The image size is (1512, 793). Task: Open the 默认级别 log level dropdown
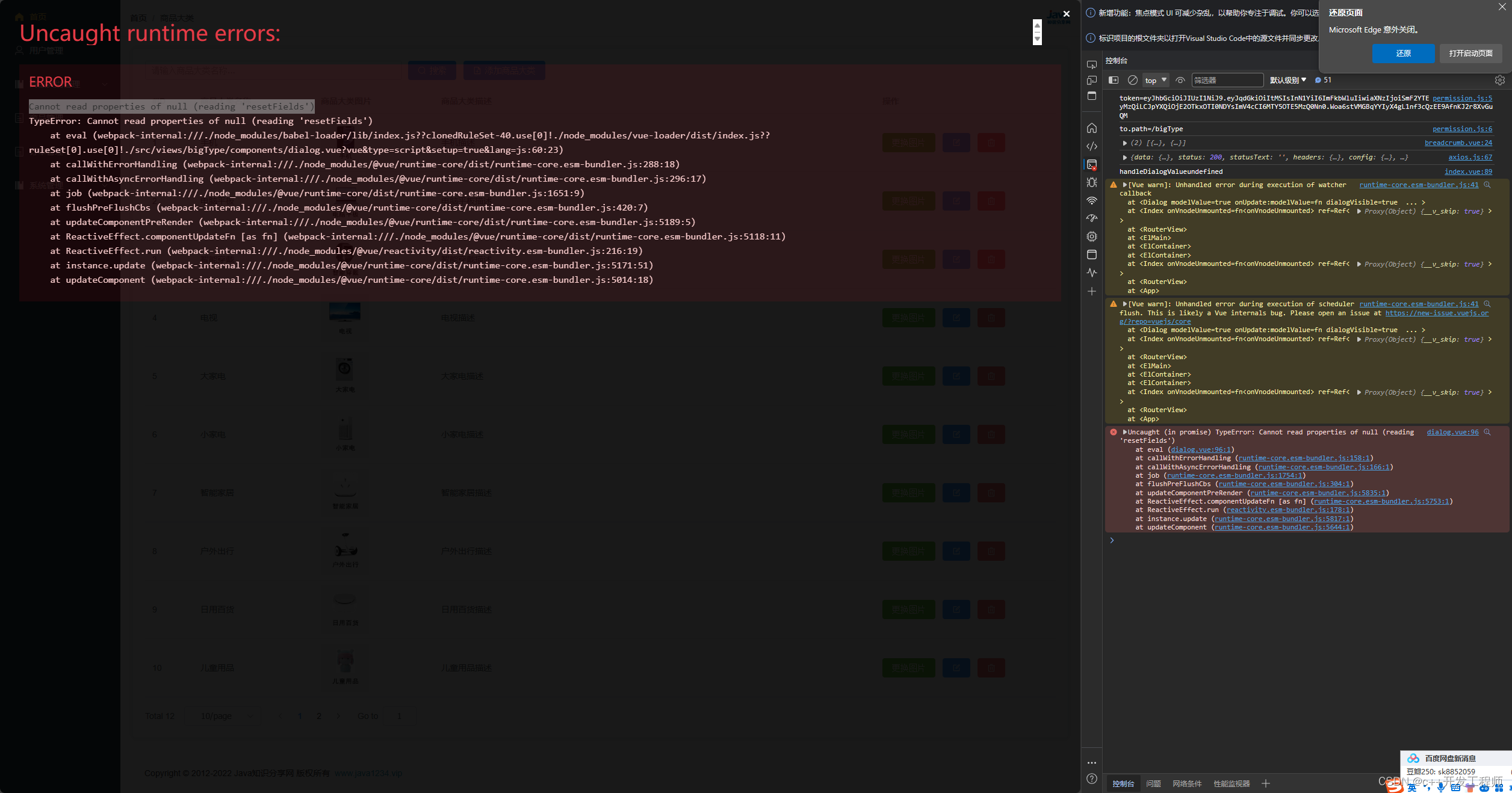[x=1288, y=80]
